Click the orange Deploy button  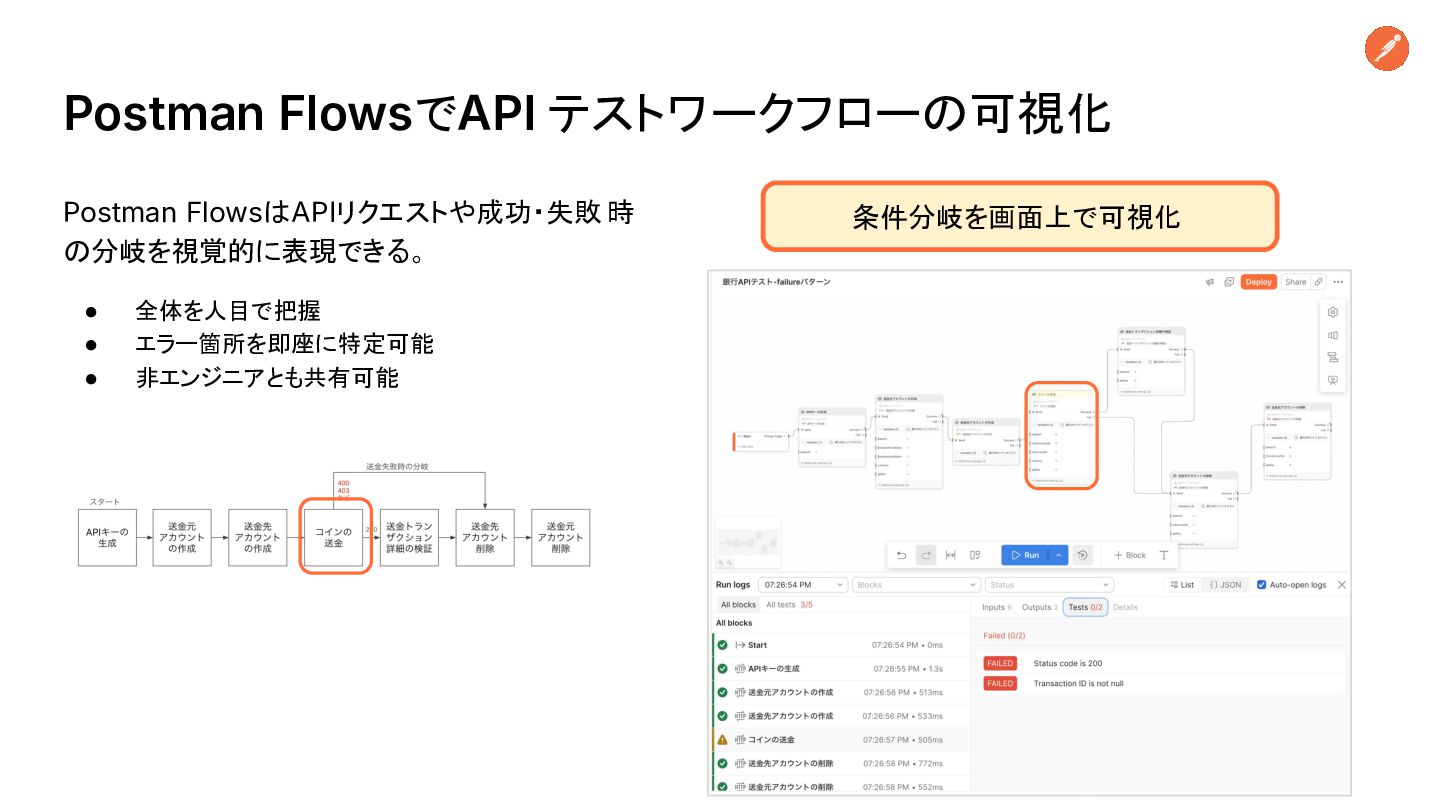point(1259,282)
